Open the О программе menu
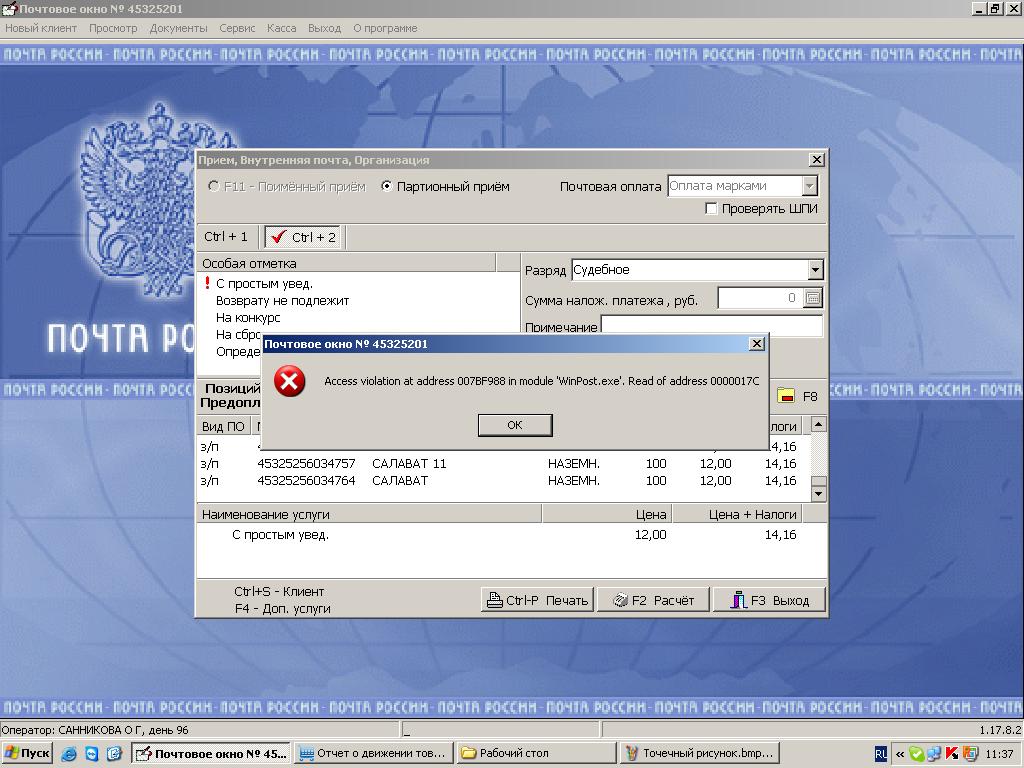The width and height of the screenshot is (1024, 768). [x=385, y=28]
